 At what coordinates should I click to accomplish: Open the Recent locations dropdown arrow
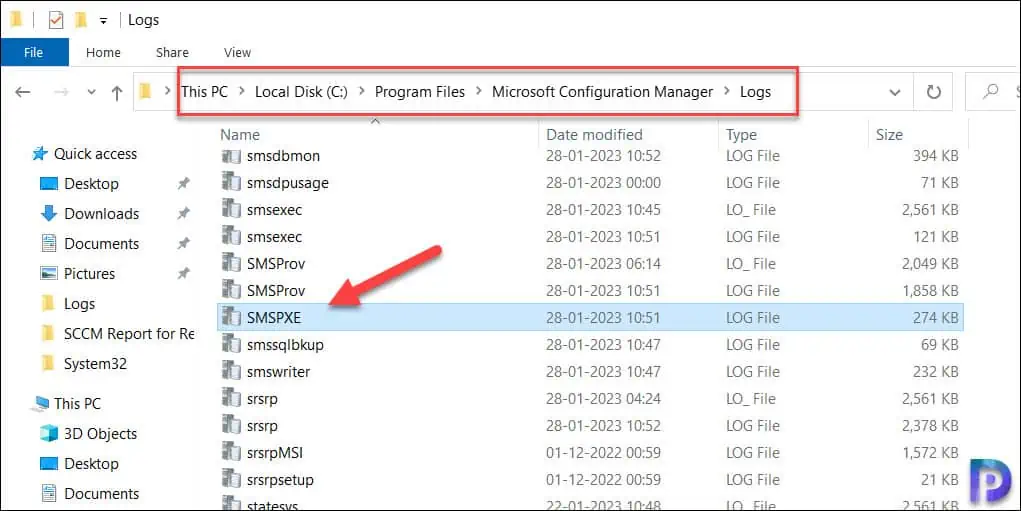pyautogui.click(x=91, y=92)
